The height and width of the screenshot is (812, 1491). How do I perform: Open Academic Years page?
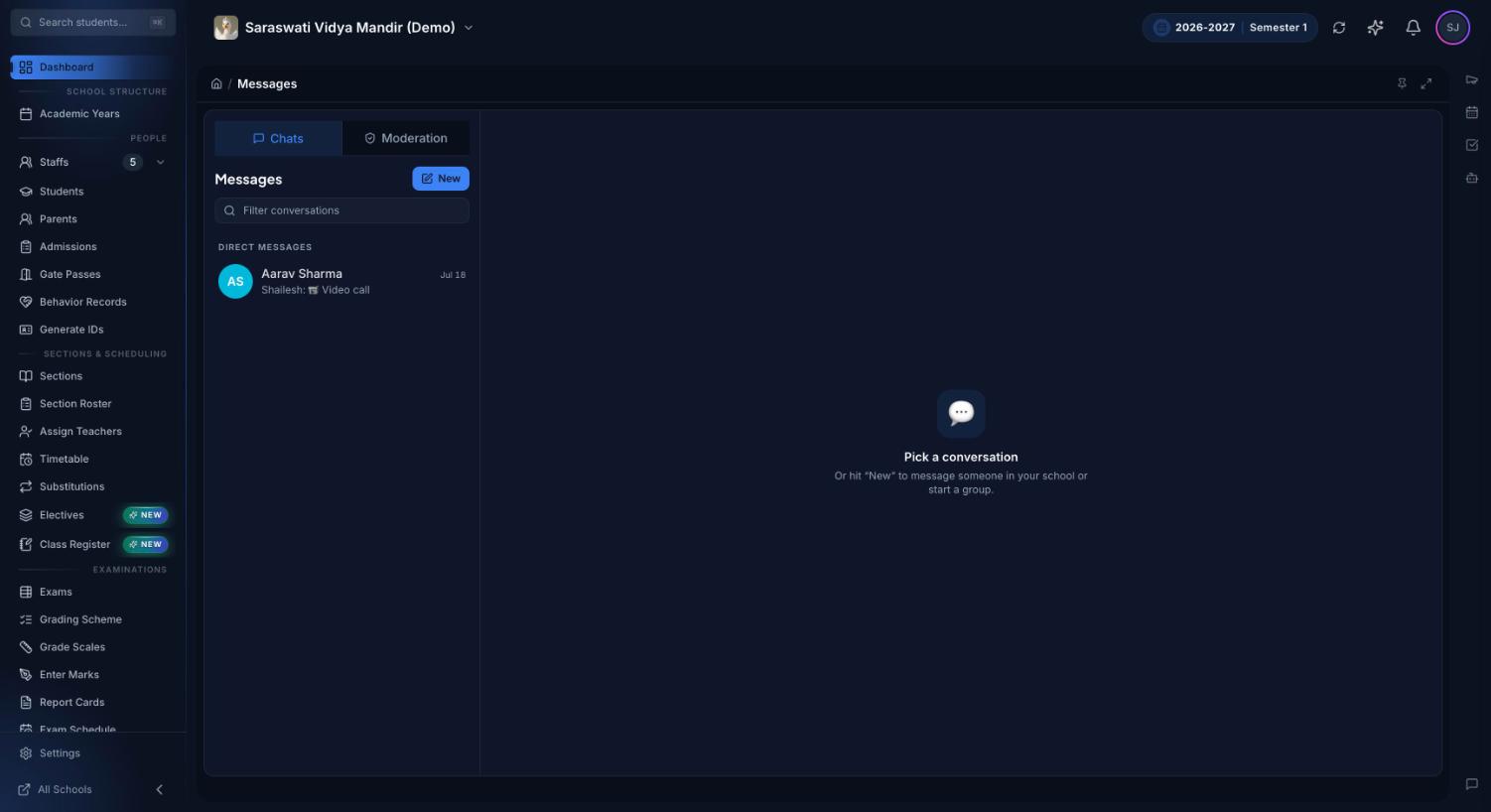click(x=93, y=113)
